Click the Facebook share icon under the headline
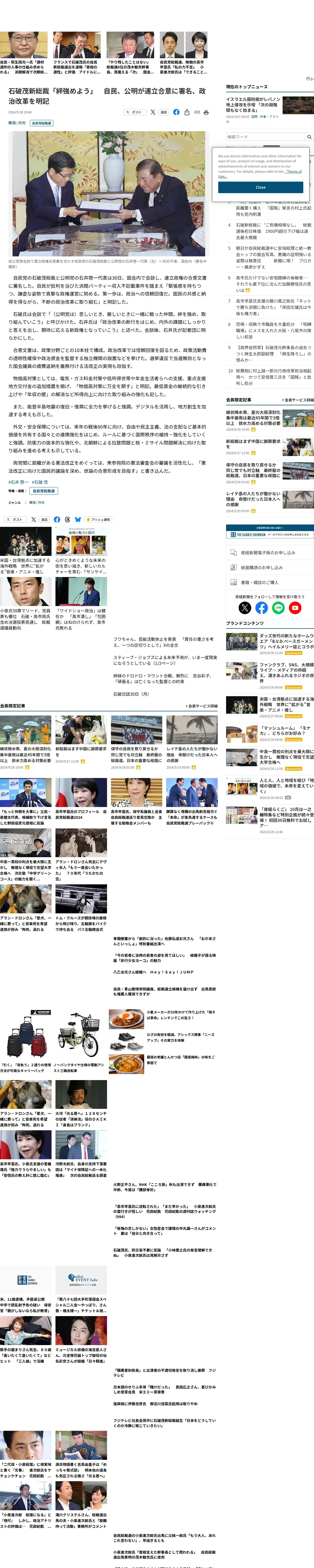The height and width of the screenshot is (1568, 314). coord(176,112)
